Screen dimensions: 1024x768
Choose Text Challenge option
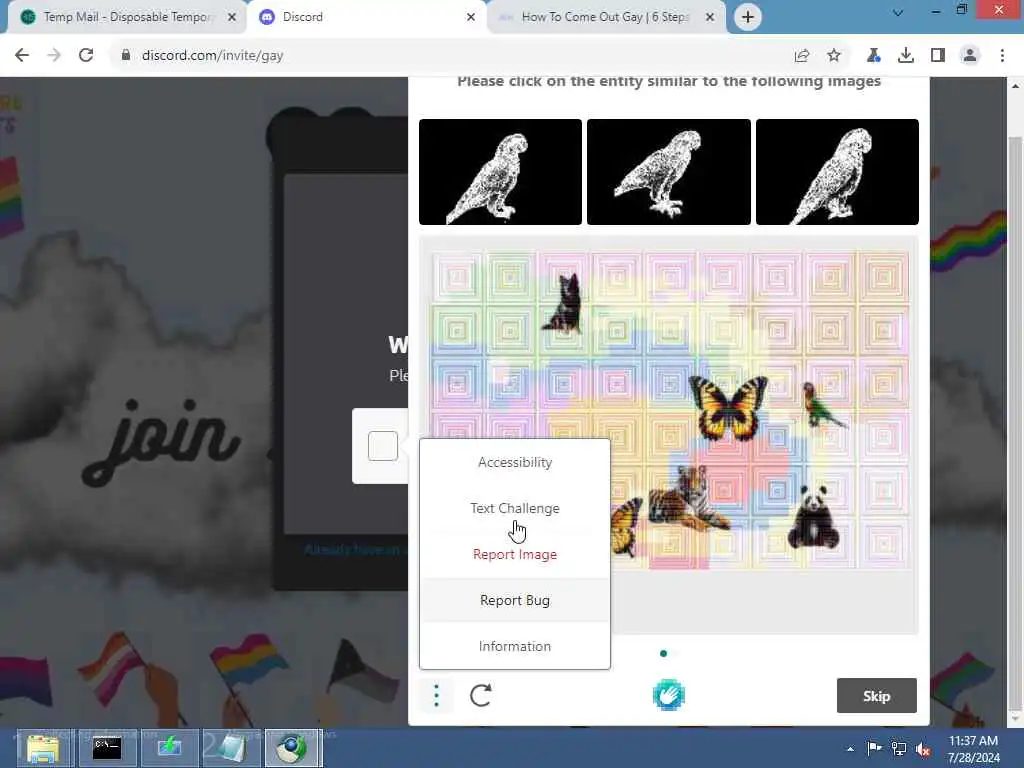(x=515, y=508)
